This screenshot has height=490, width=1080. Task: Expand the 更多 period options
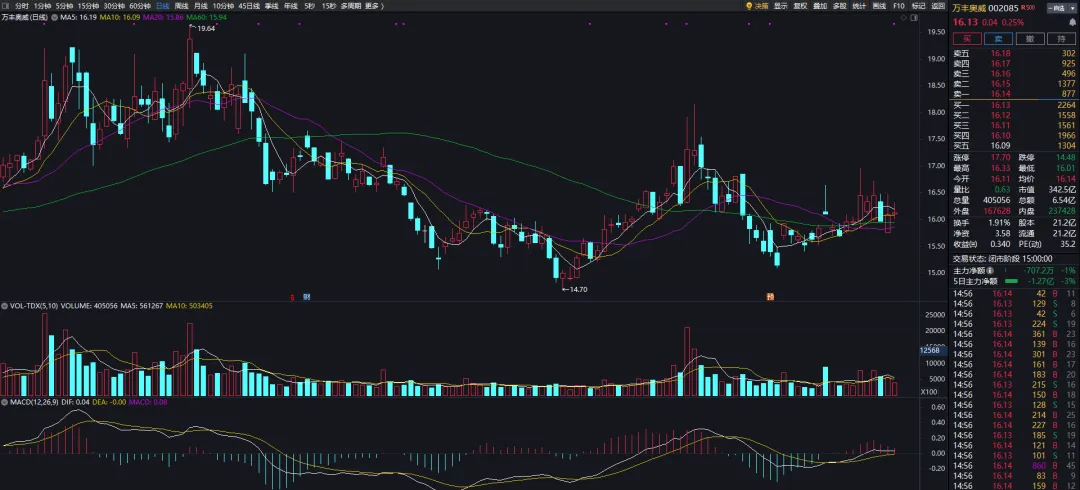pos(374,6)
